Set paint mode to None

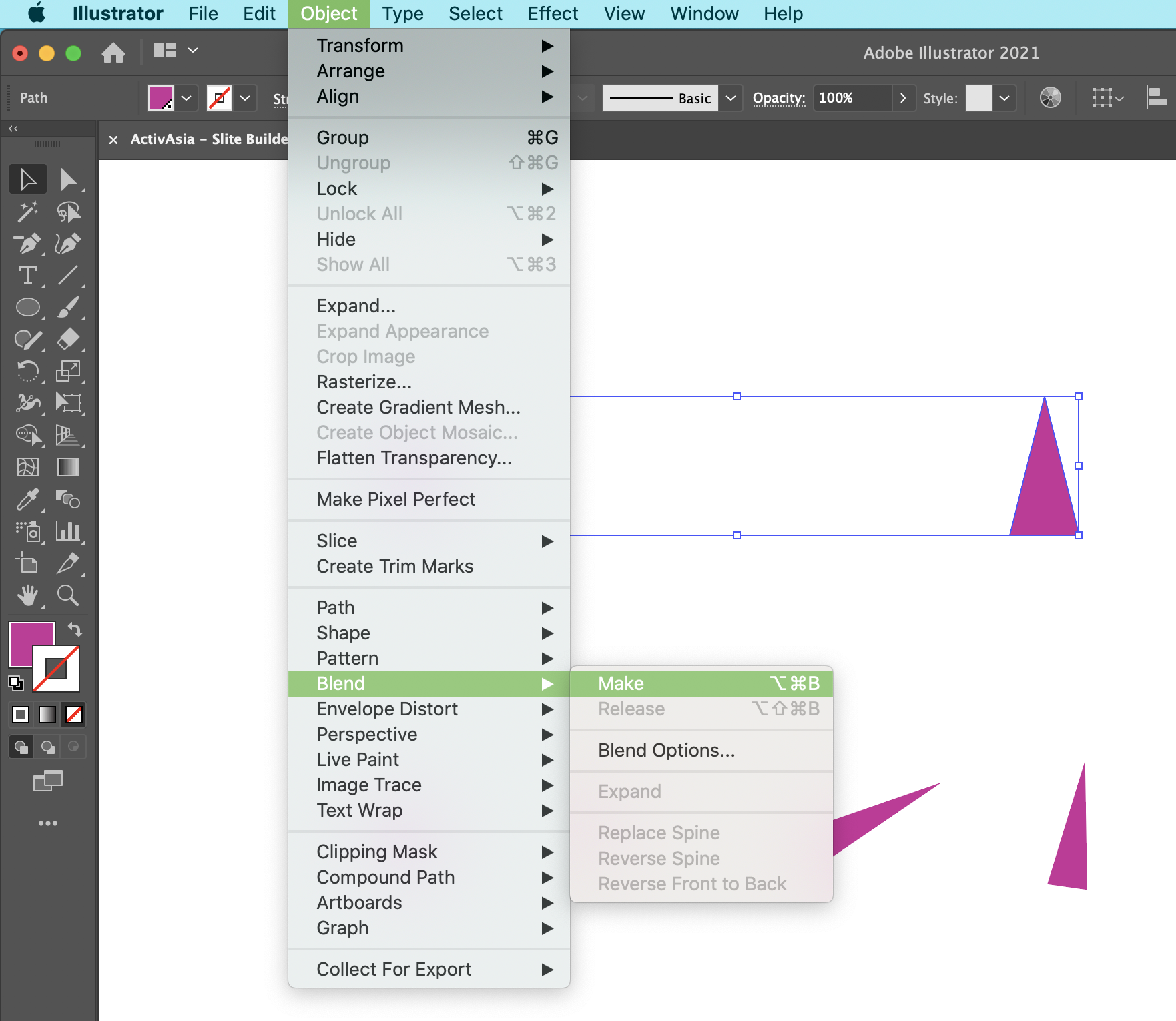[74, 715]
